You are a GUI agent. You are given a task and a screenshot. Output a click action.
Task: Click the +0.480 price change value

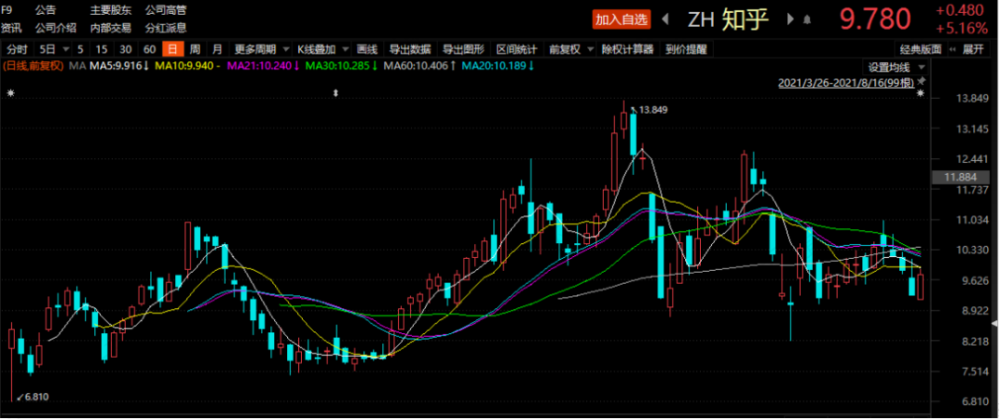pyautogui.click(x=961, y=10)
